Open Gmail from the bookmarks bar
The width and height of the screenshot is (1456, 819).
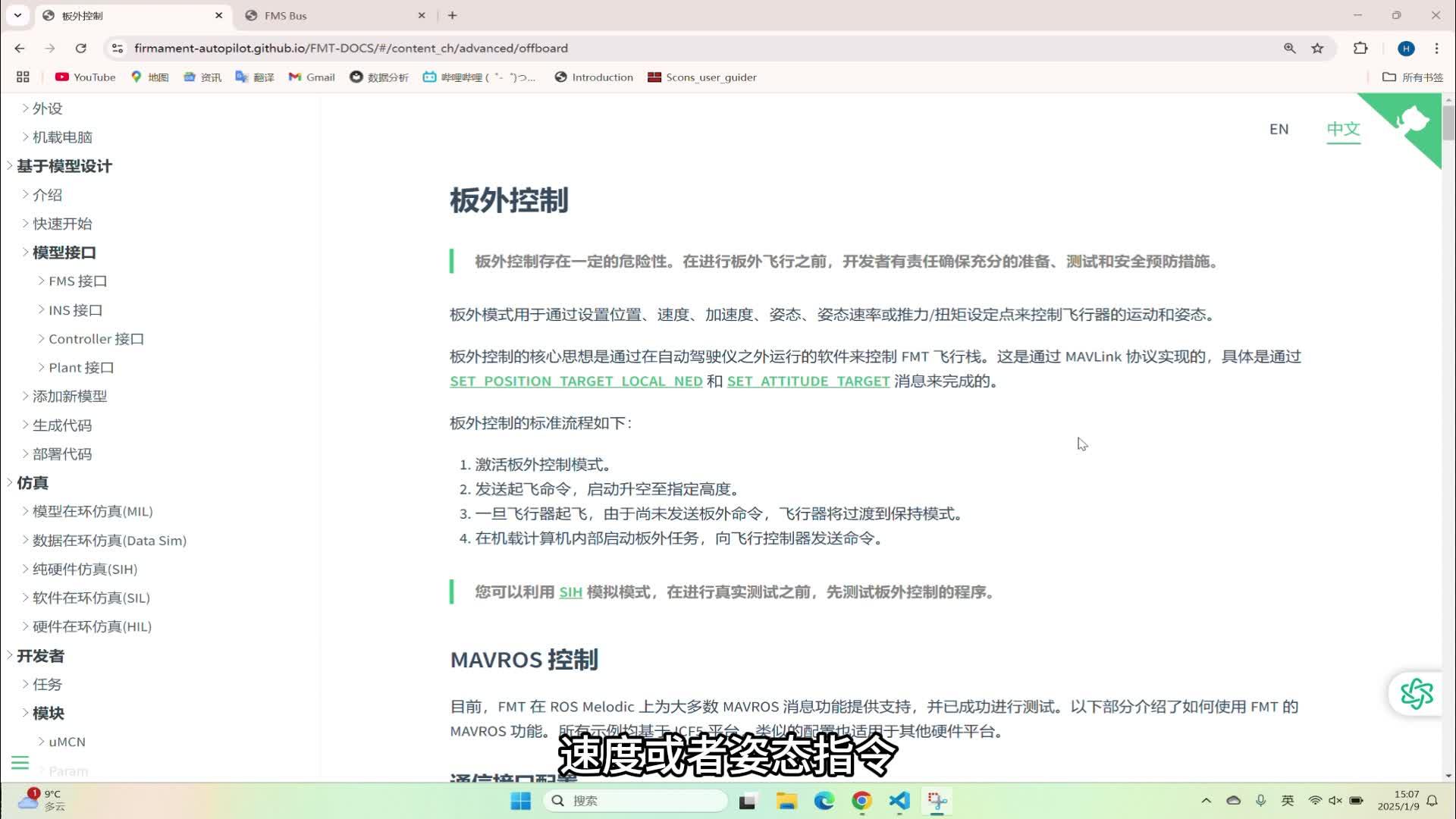[311, 77]
